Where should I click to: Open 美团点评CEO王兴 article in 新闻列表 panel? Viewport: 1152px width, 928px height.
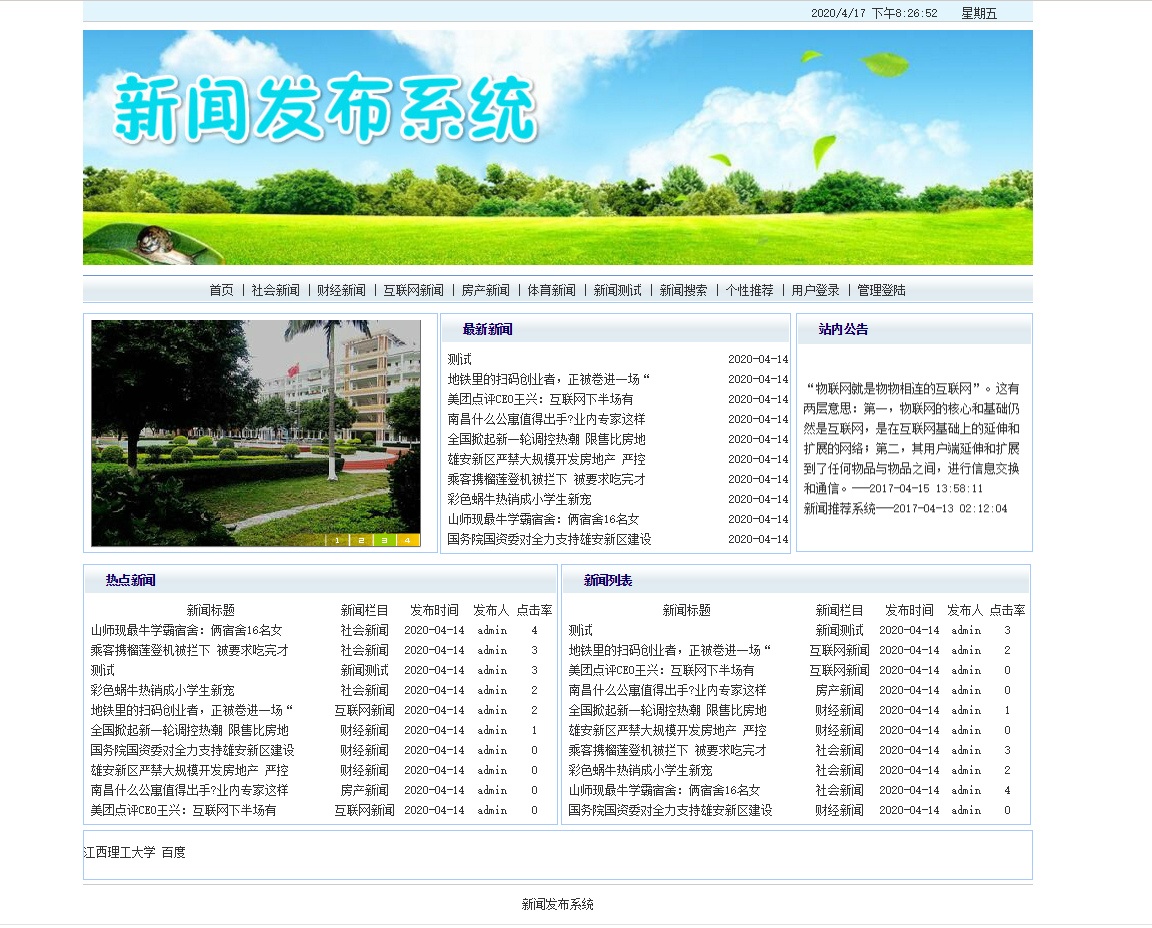[661, 670]
